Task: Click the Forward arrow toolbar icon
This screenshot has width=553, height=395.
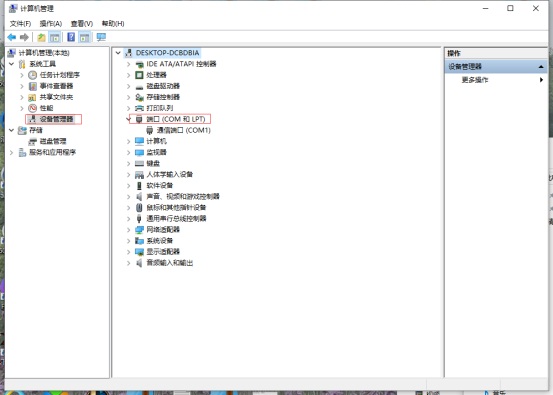Action: tap(24, 37)
